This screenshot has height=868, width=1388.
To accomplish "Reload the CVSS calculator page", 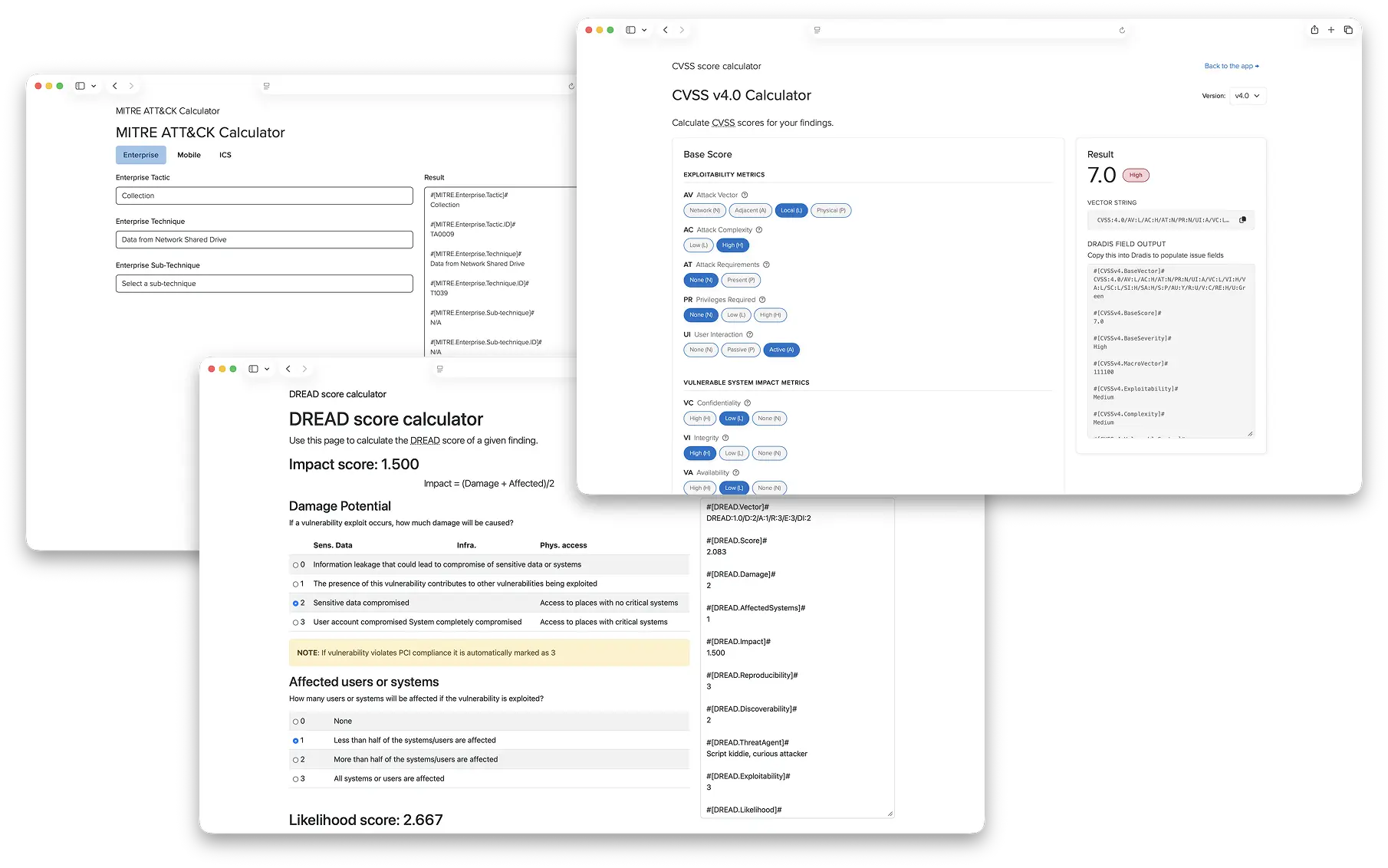I will [x=1122, y=31].
